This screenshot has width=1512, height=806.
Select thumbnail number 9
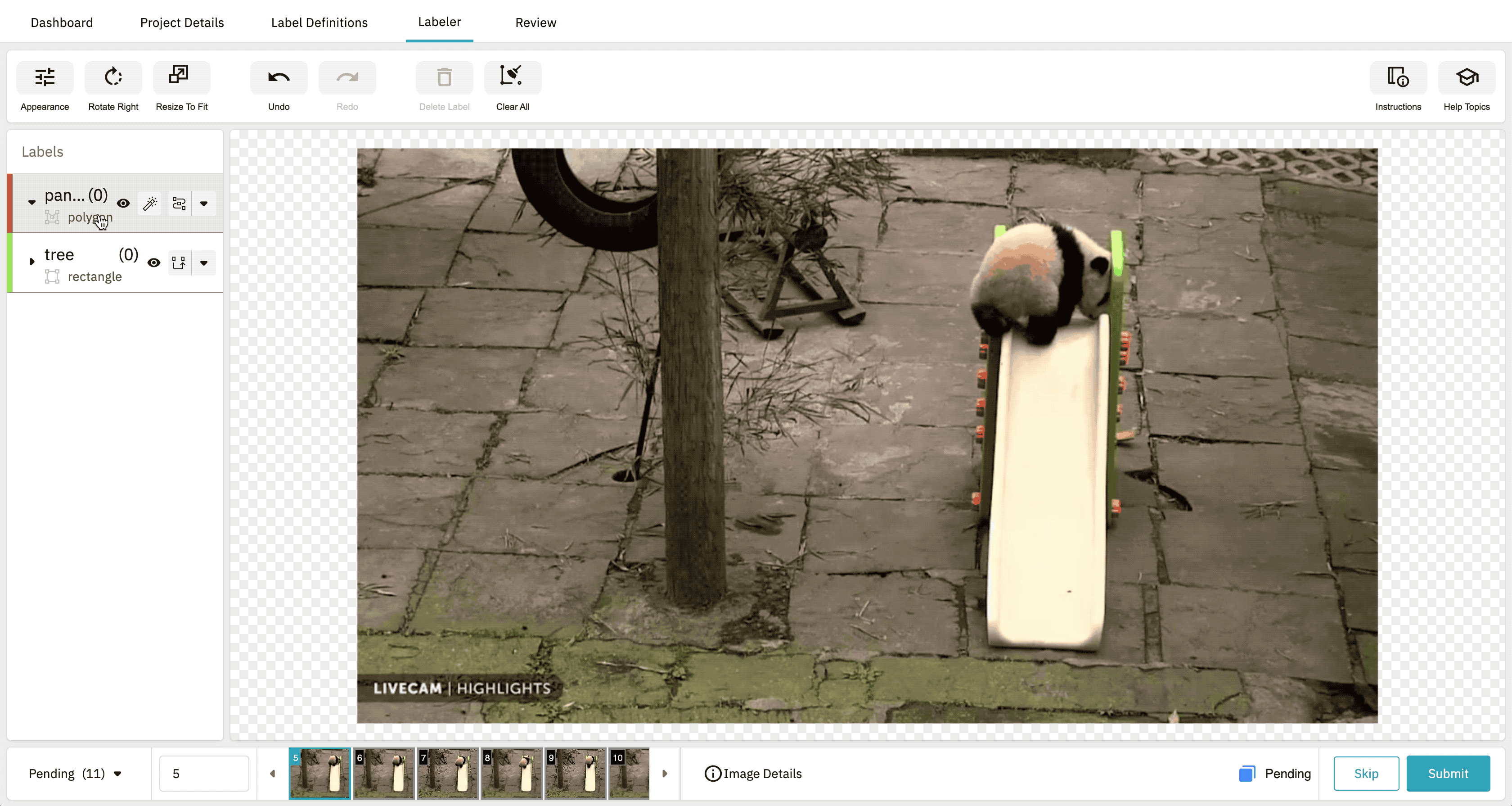[x=576, y=774]
